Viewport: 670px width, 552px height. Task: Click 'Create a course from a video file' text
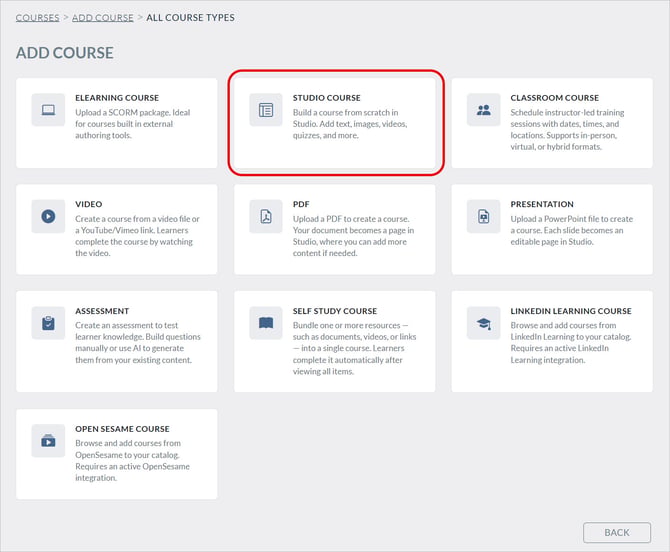point(137,236)
